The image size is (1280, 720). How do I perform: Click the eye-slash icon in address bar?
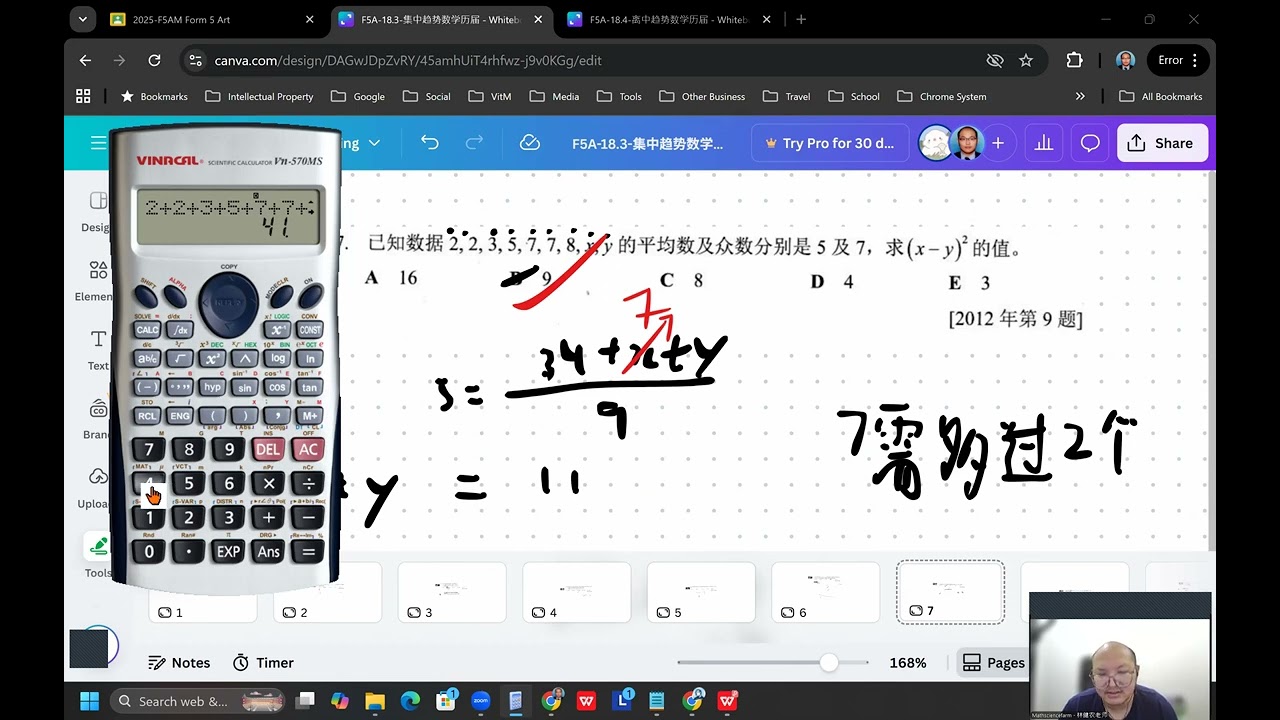click(x=995, y=60)
